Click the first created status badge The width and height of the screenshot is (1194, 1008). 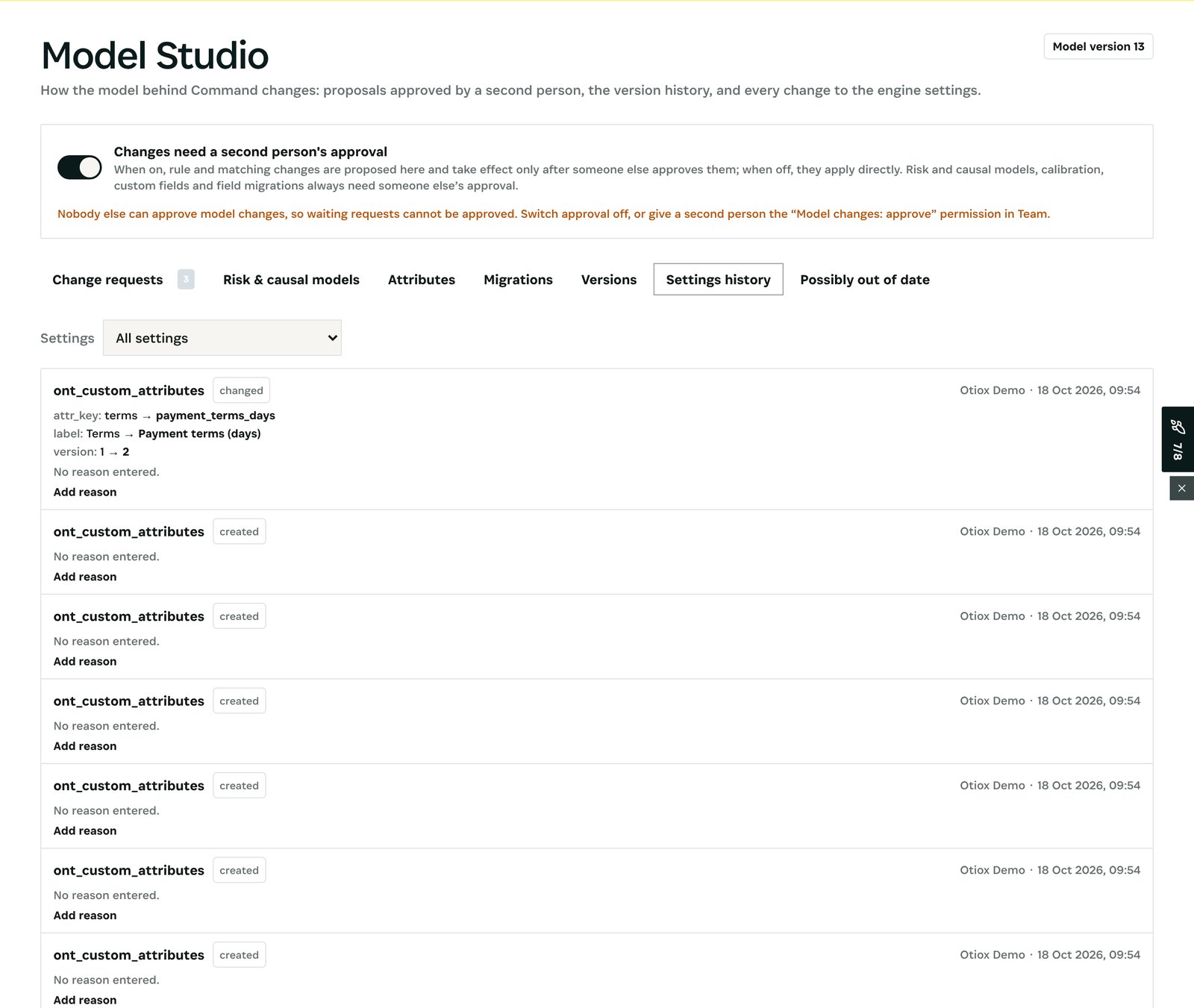(x=239, y=531)
